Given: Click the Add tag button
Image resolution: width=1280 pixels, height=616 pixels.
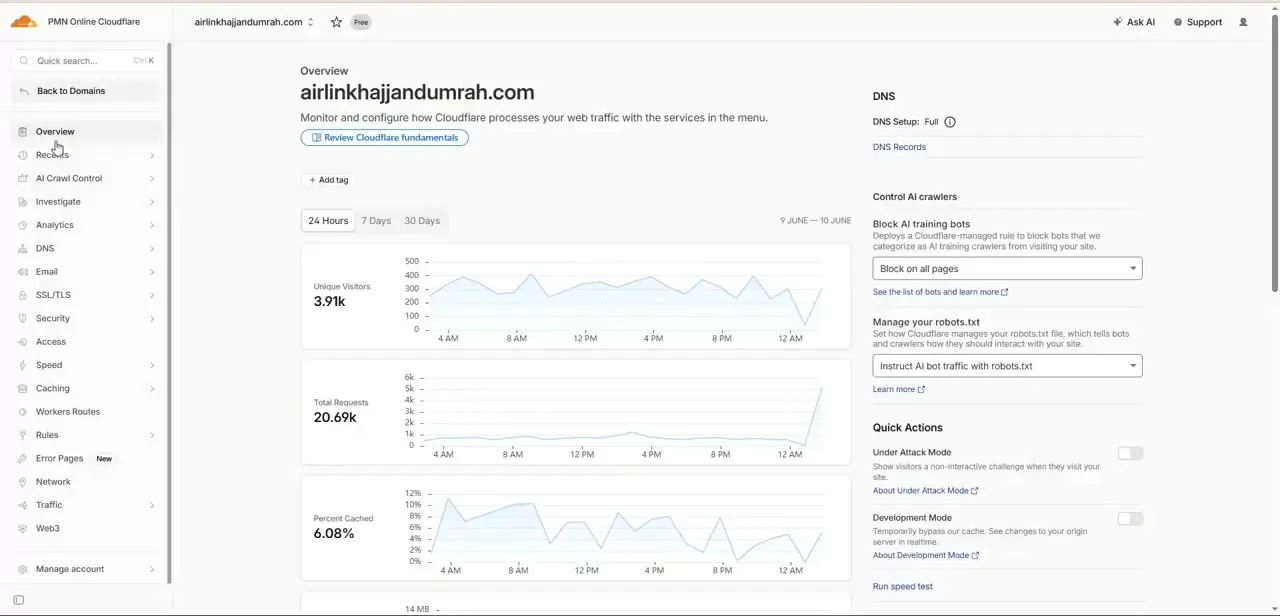Looking at the screenshot, I should pos(329,180).
